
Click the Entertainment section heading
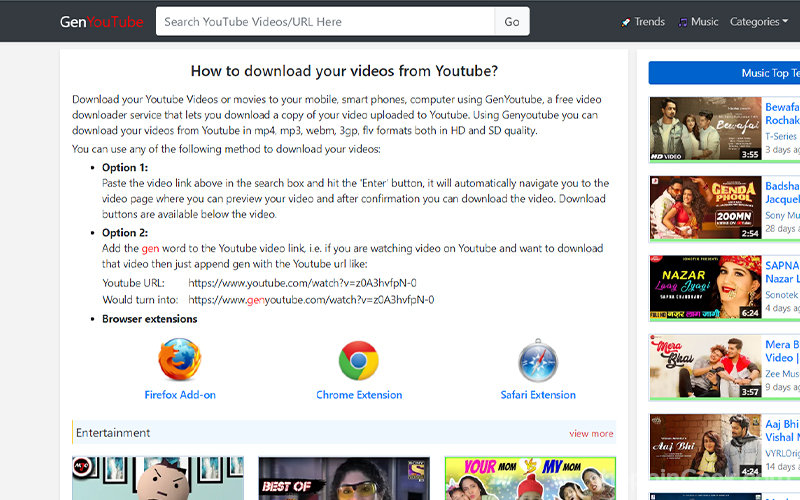click(113, 433)
